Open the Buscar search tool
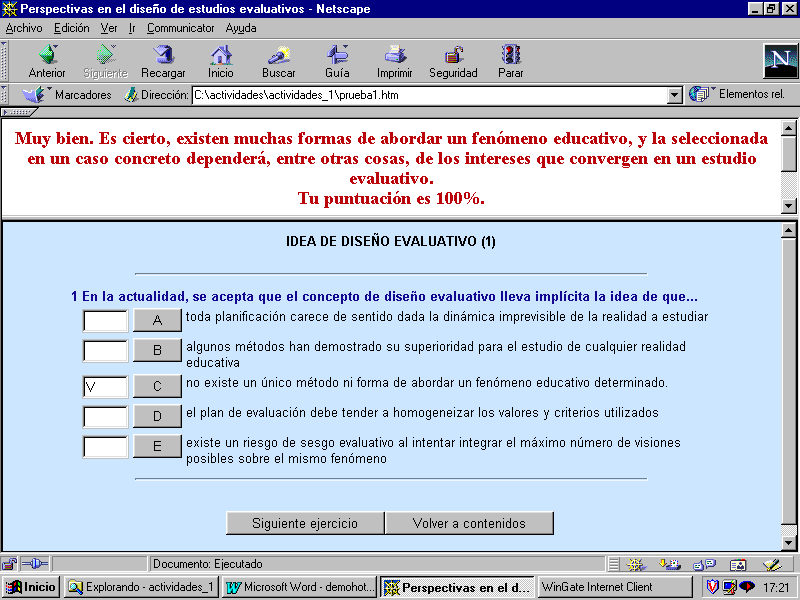The height and width of the screenshot is (600, 800). click(279, 61)
